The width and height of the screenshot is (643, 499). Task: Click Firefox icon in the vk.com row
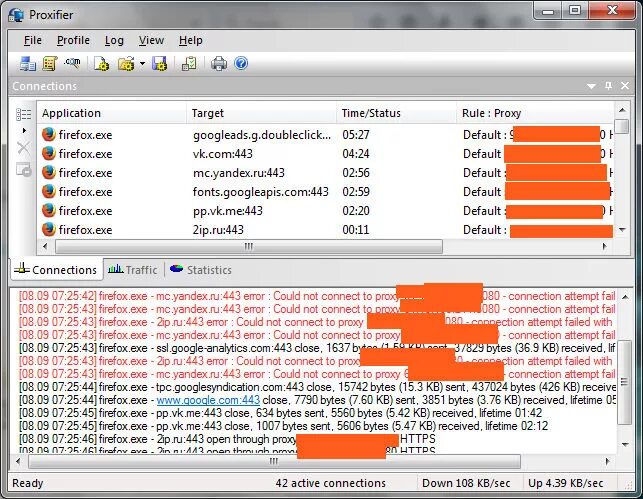49,153
